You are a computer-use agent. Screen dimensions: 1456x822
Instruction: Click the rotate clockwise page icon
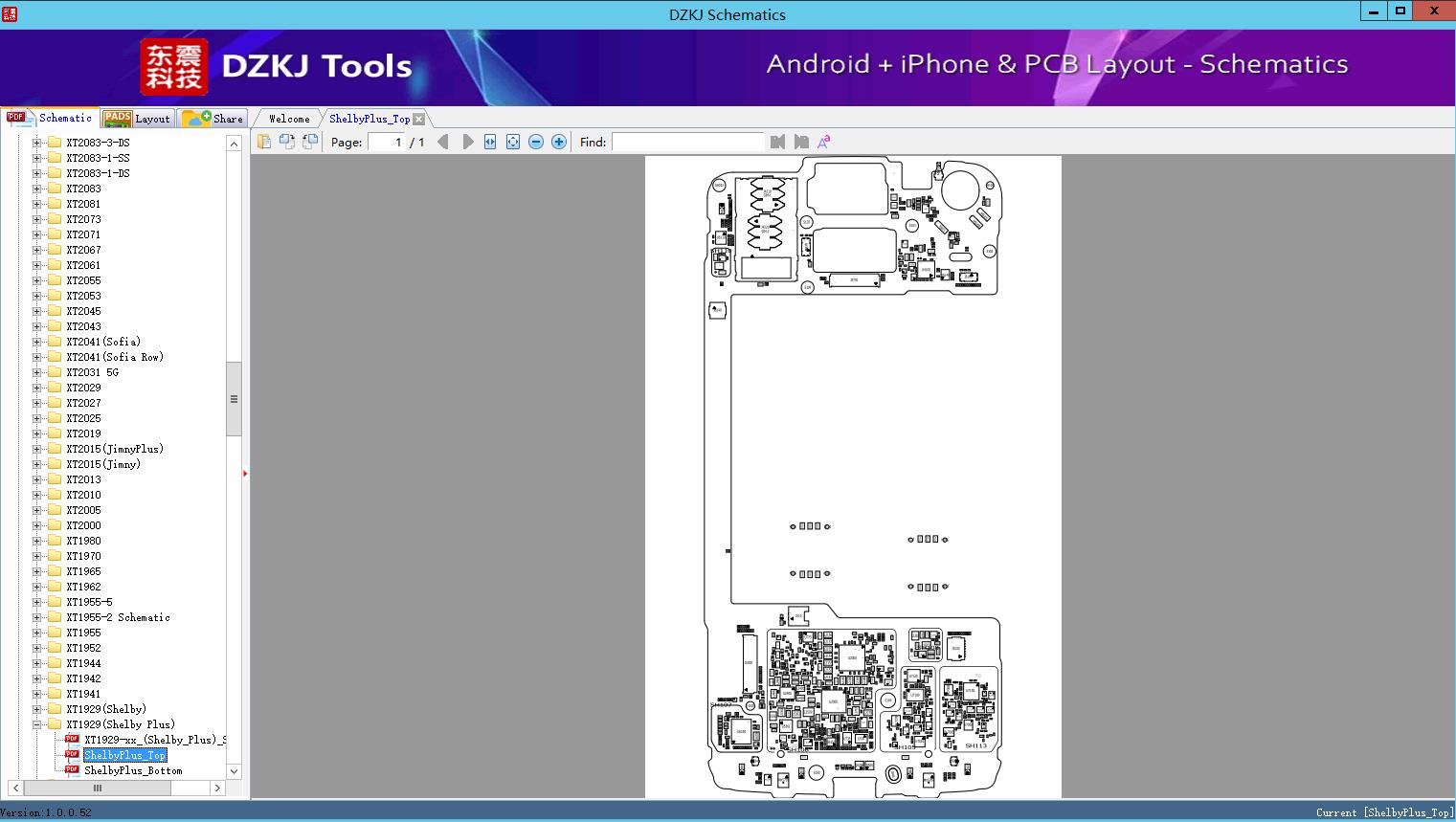click(x=310, y=142)
